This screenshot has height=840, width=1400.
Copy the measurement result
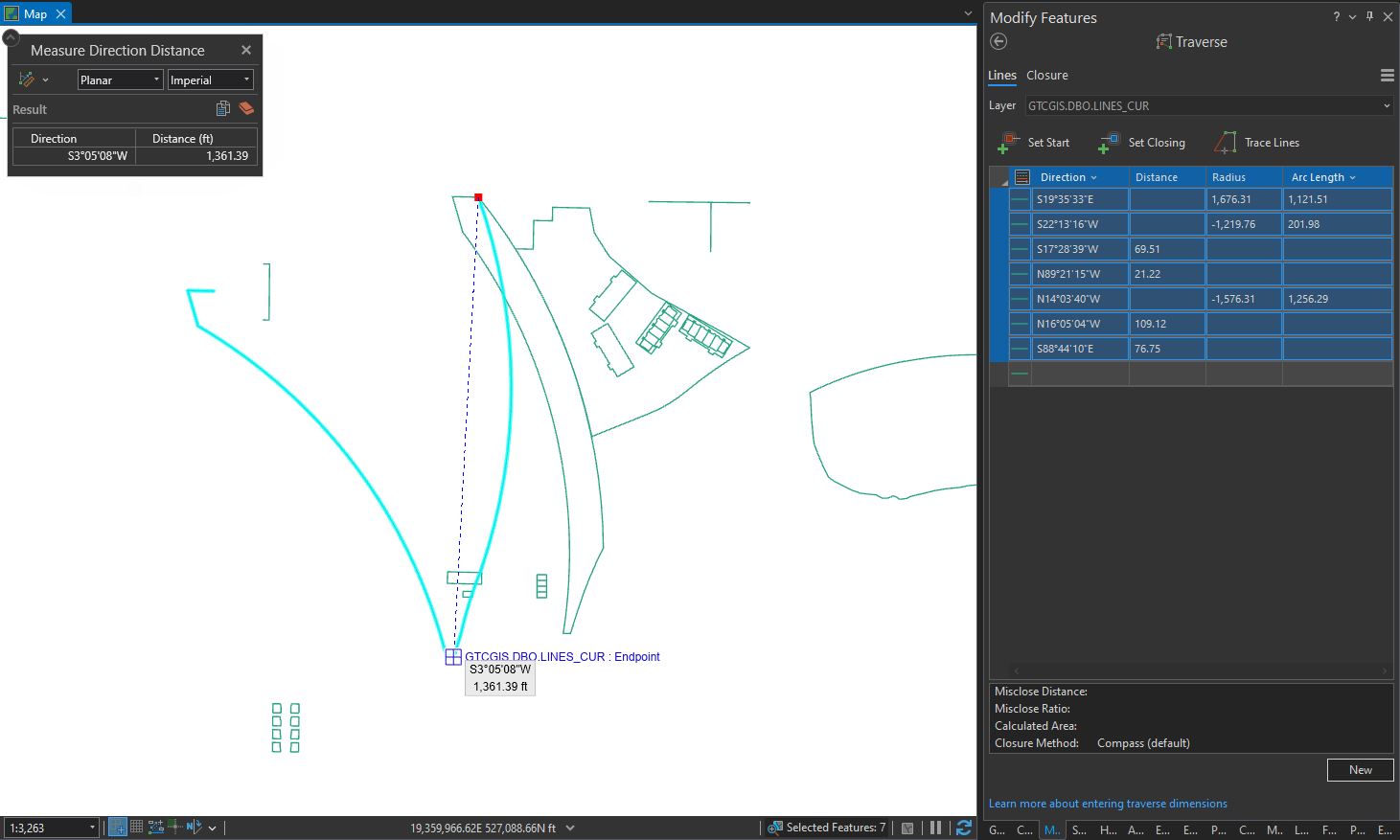[x=222, y=108]
